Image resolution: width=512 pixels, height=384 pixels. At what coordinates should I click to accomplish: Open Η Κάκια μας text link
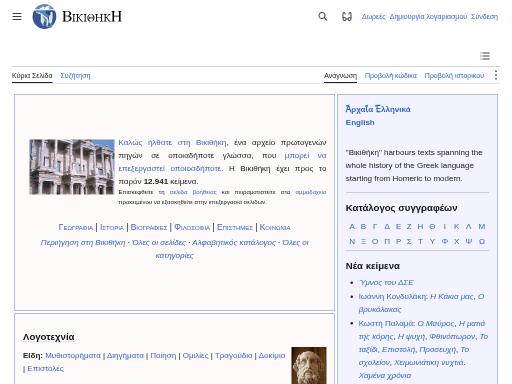pos(452,296)
